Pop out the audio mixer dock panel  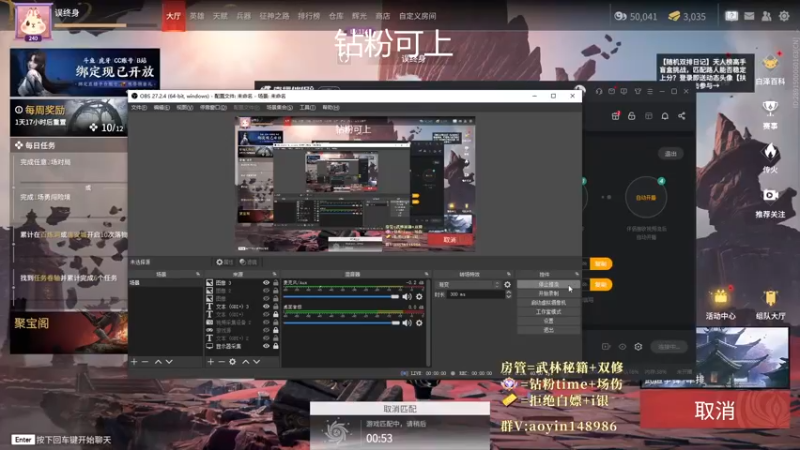click(427, 274)
